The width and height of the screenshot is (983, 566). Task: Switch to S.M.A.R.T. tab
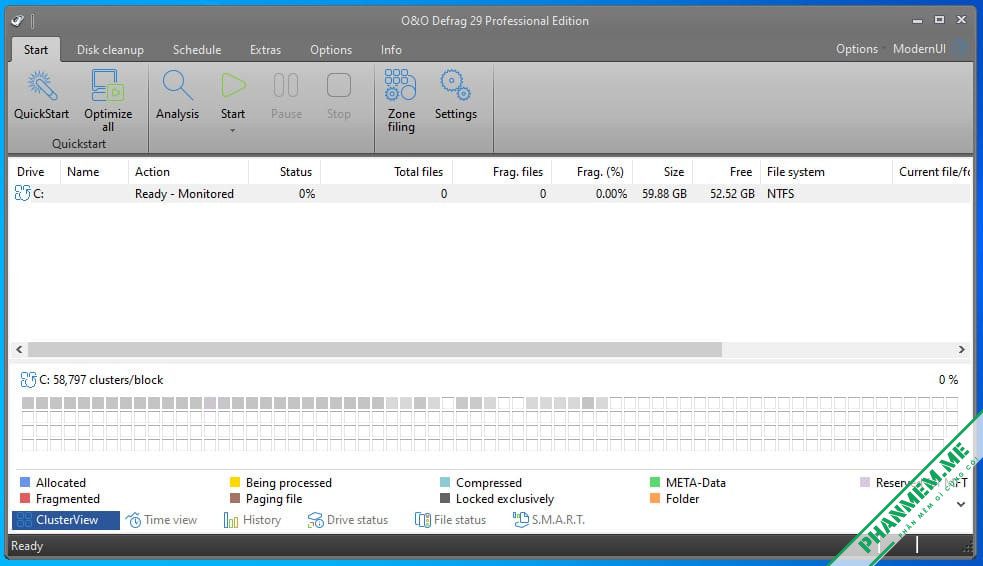tap(549, 520)
